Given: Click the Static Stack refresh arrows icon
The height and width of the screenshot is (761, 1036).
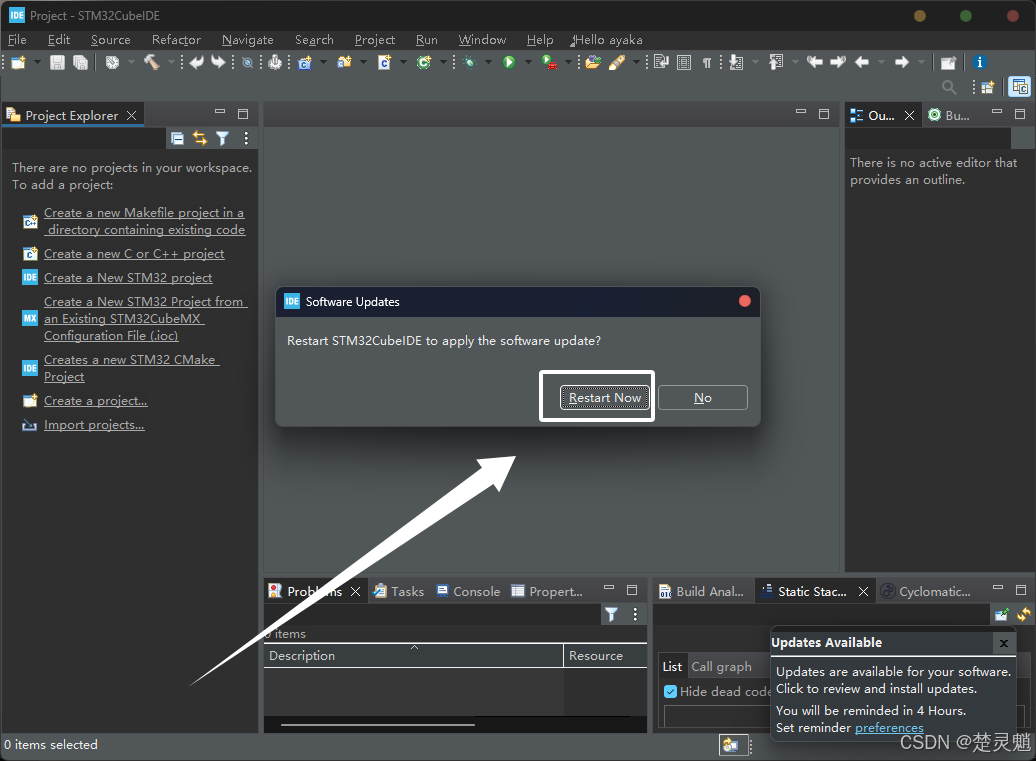Looking at the screenshot, I should [x=1023, y=614].
